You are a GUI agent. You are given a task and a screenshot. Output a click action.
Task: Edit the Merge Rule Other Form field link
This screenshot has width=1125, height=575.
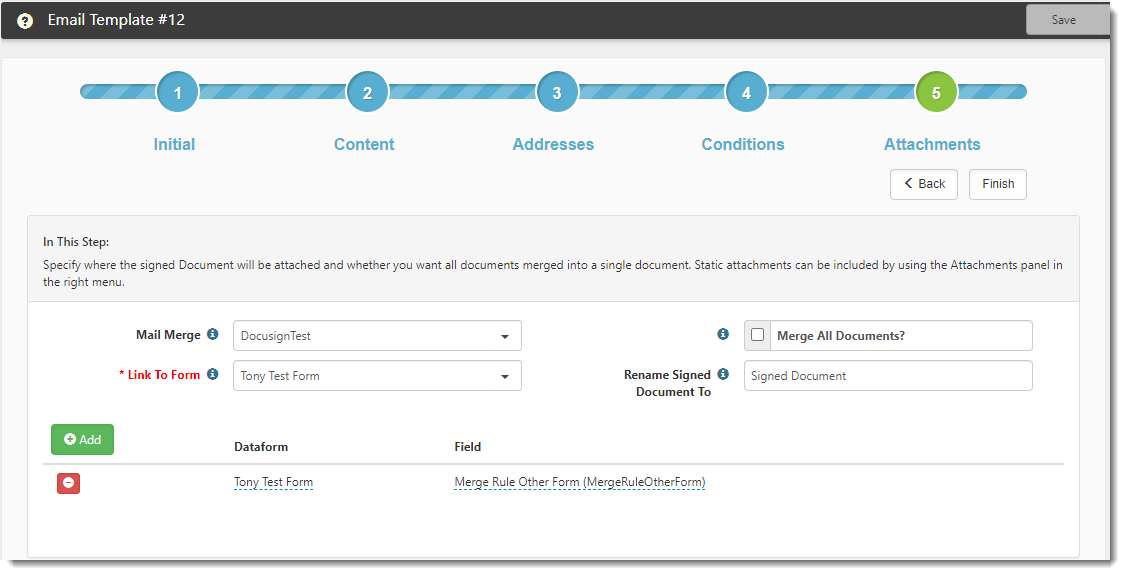[x=580, y=482]
